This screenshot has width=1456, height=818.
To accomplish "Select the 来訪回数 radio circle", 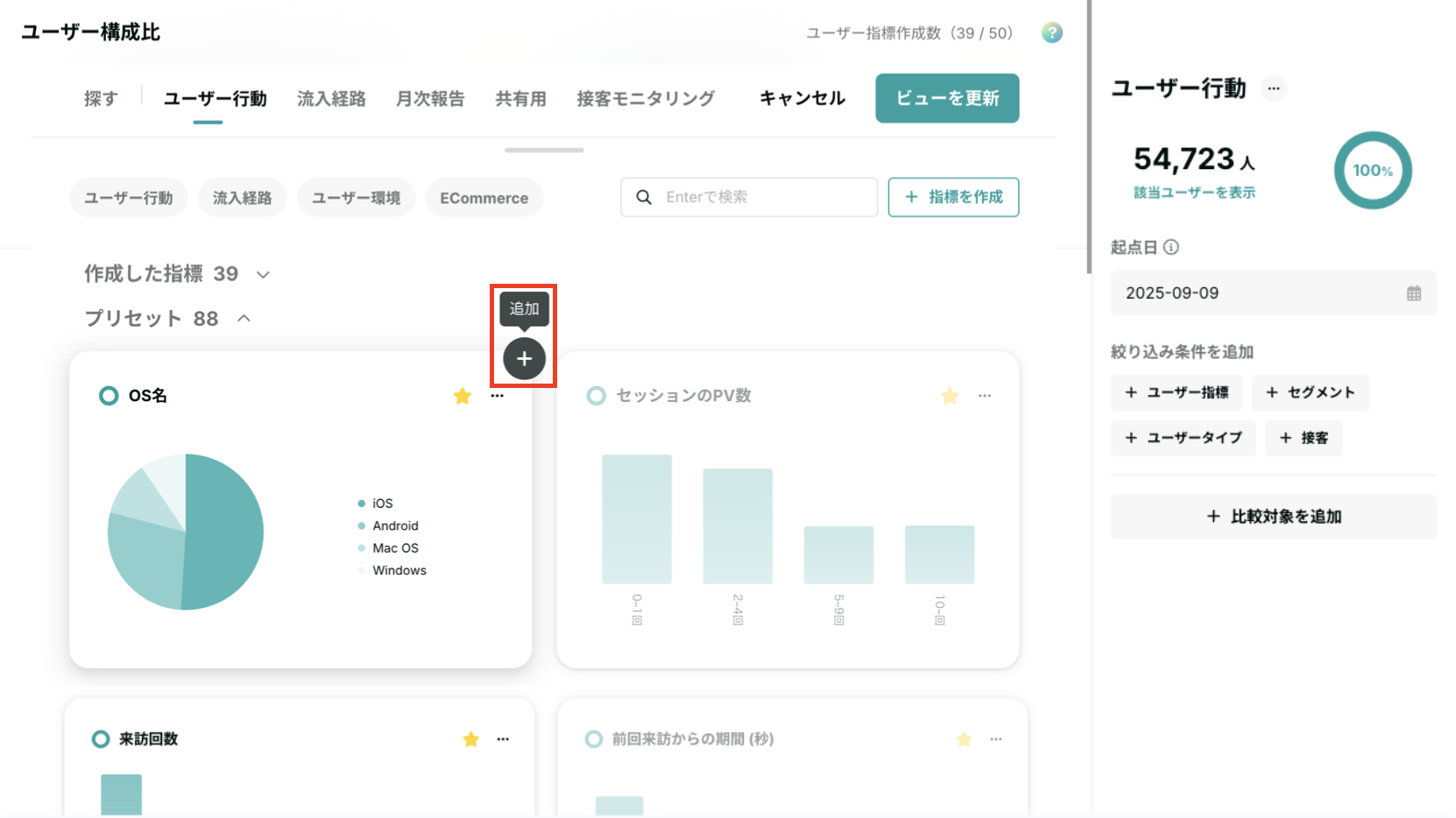I will [101, 739].
